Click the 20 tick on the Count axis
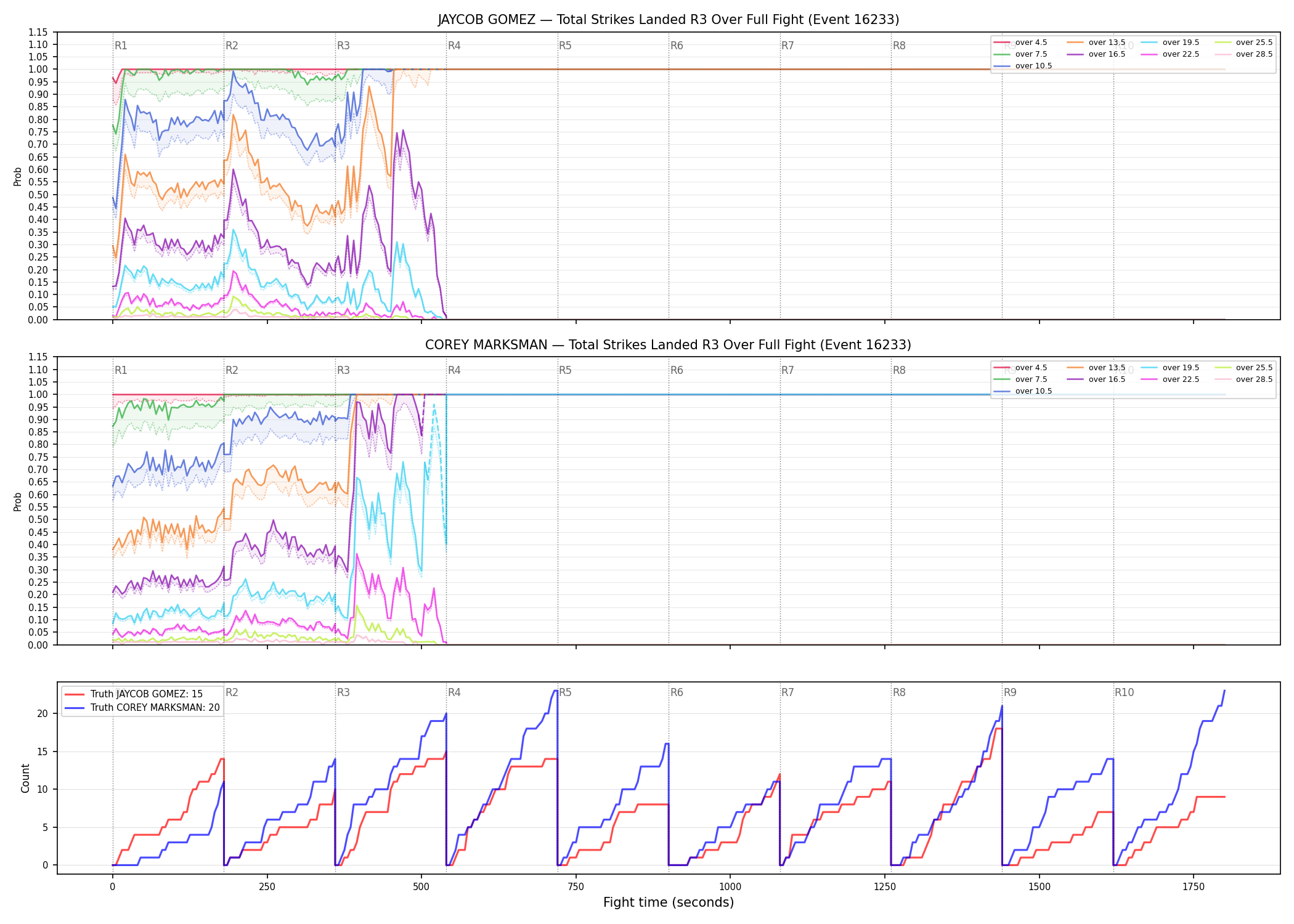Viewport: 1294px width, 924px height. (x=43, y=714)
